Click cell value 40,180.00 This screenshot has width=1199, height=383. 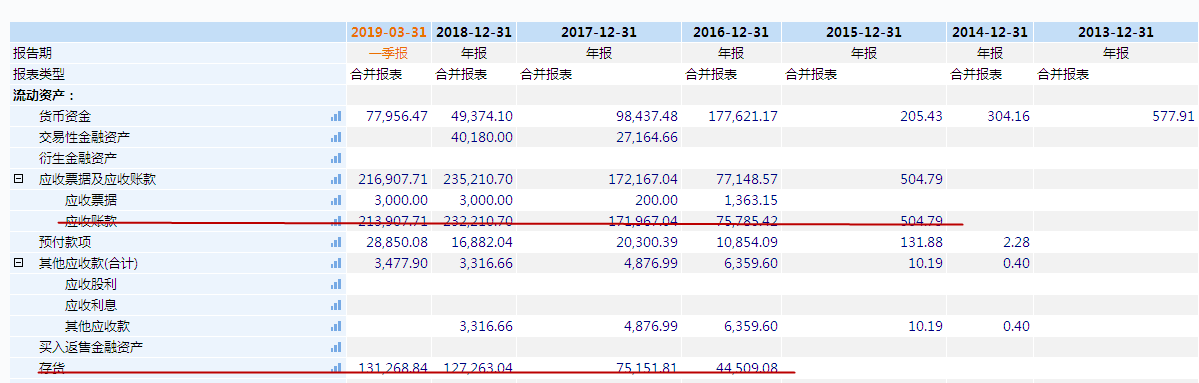482,138
